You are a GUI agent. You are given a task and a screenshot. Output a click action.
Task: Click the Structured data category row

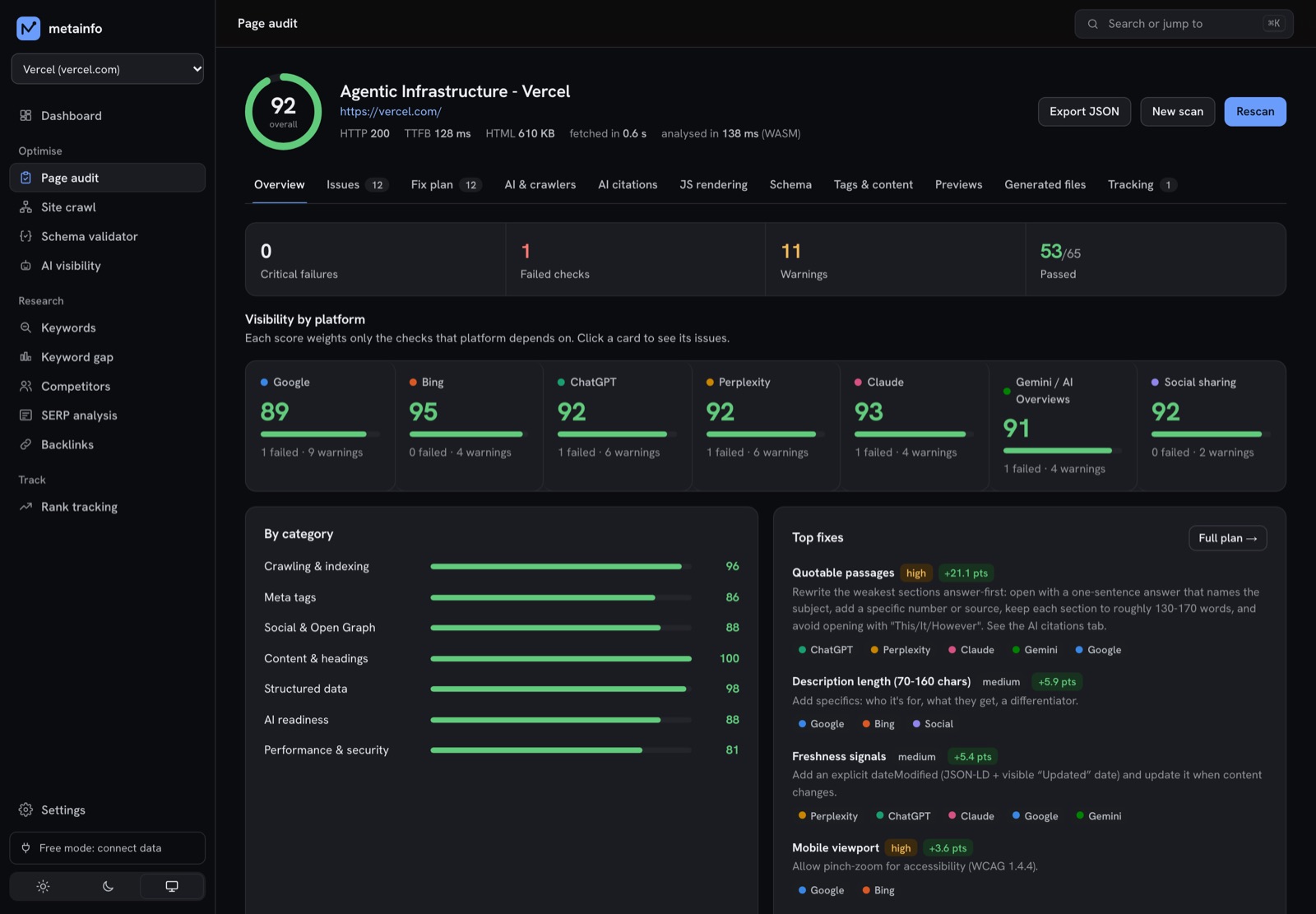[502, 689]
